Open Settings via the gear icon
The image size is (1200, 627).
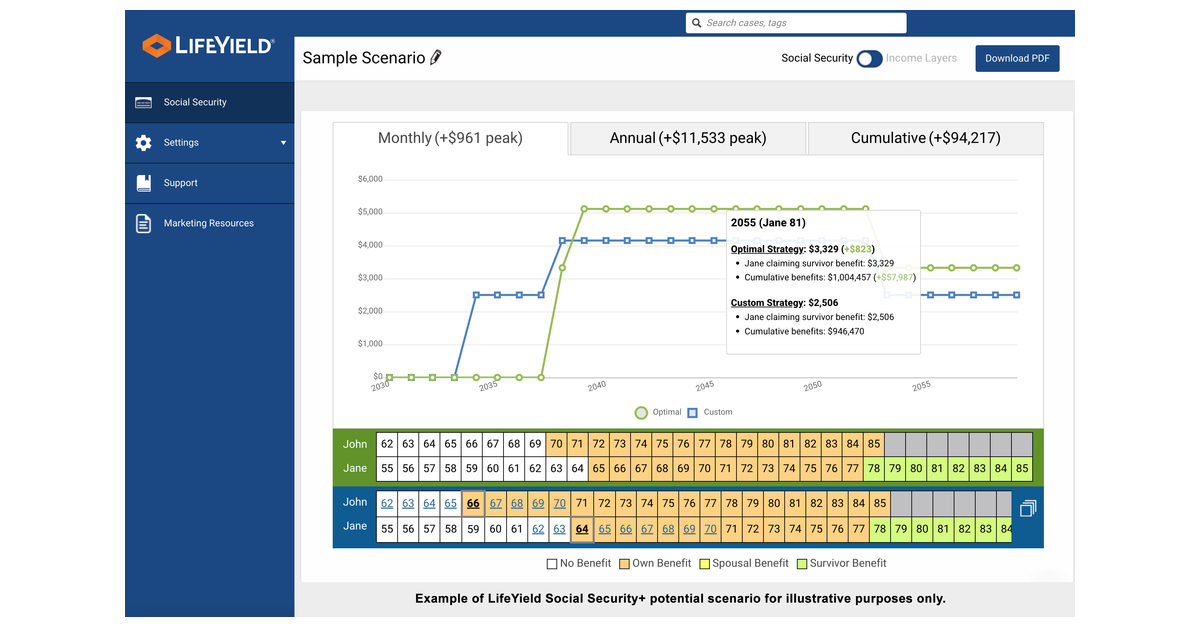point(143,142)
